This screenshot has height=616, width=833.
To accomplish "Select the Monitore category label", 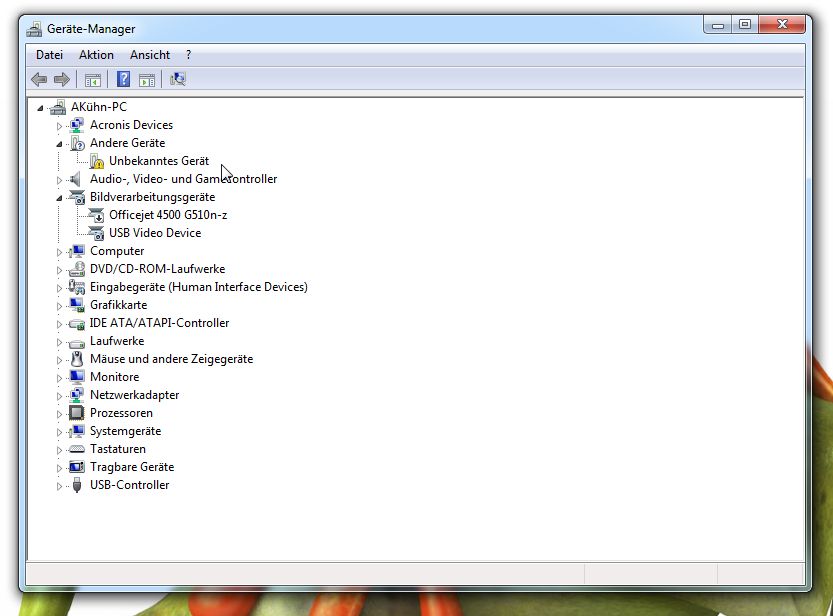I will pyautogui.click(x=115, y=377).
